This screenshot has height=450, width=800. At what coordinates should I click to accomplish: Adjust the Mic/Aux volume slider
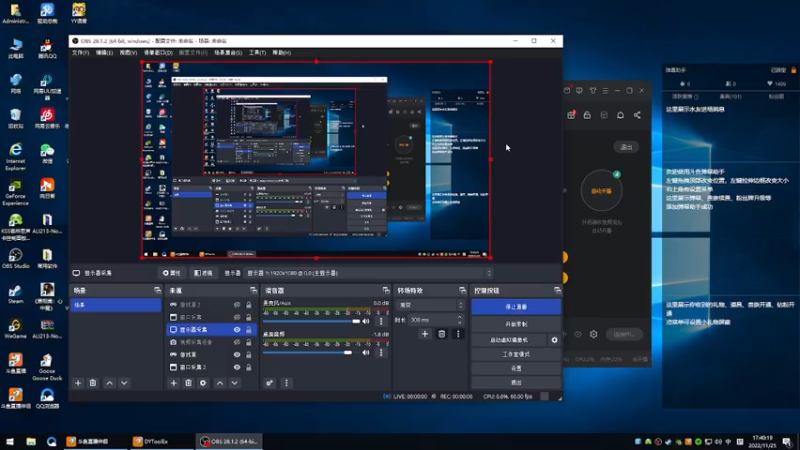pyautogui.click(x=312, y=321)
